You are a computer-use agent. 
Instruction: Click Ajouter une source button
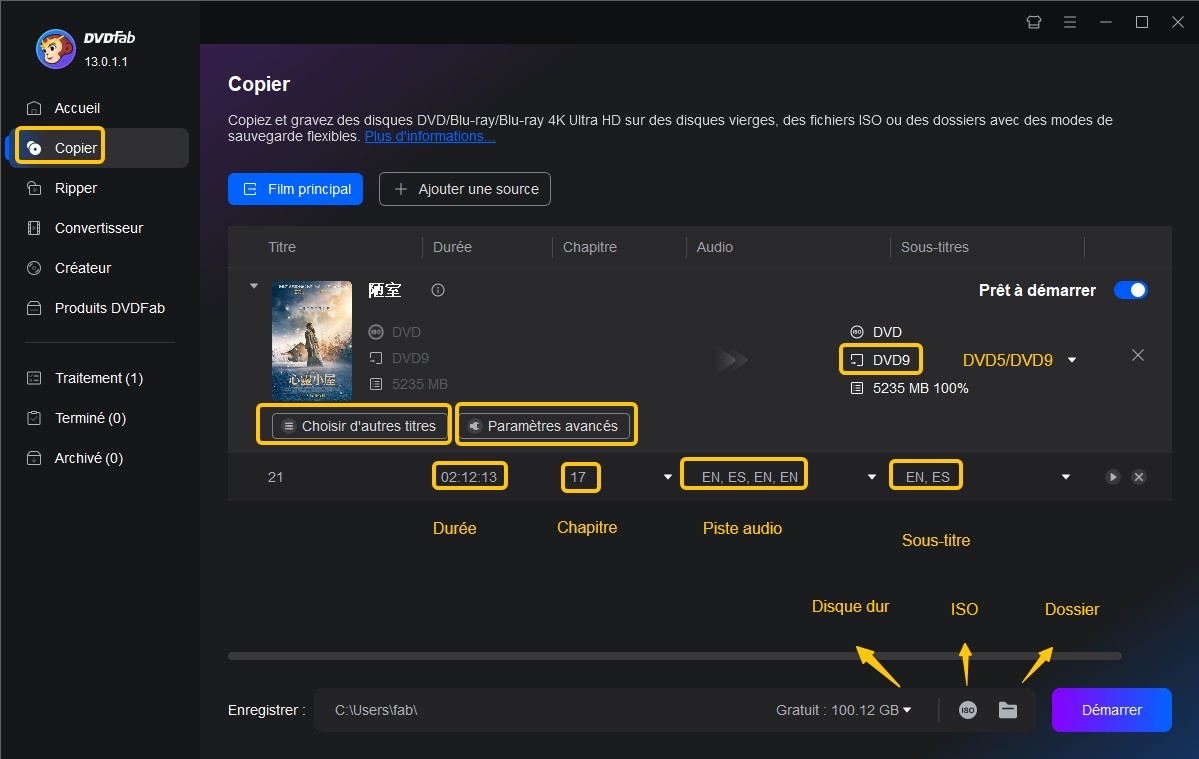465,189
